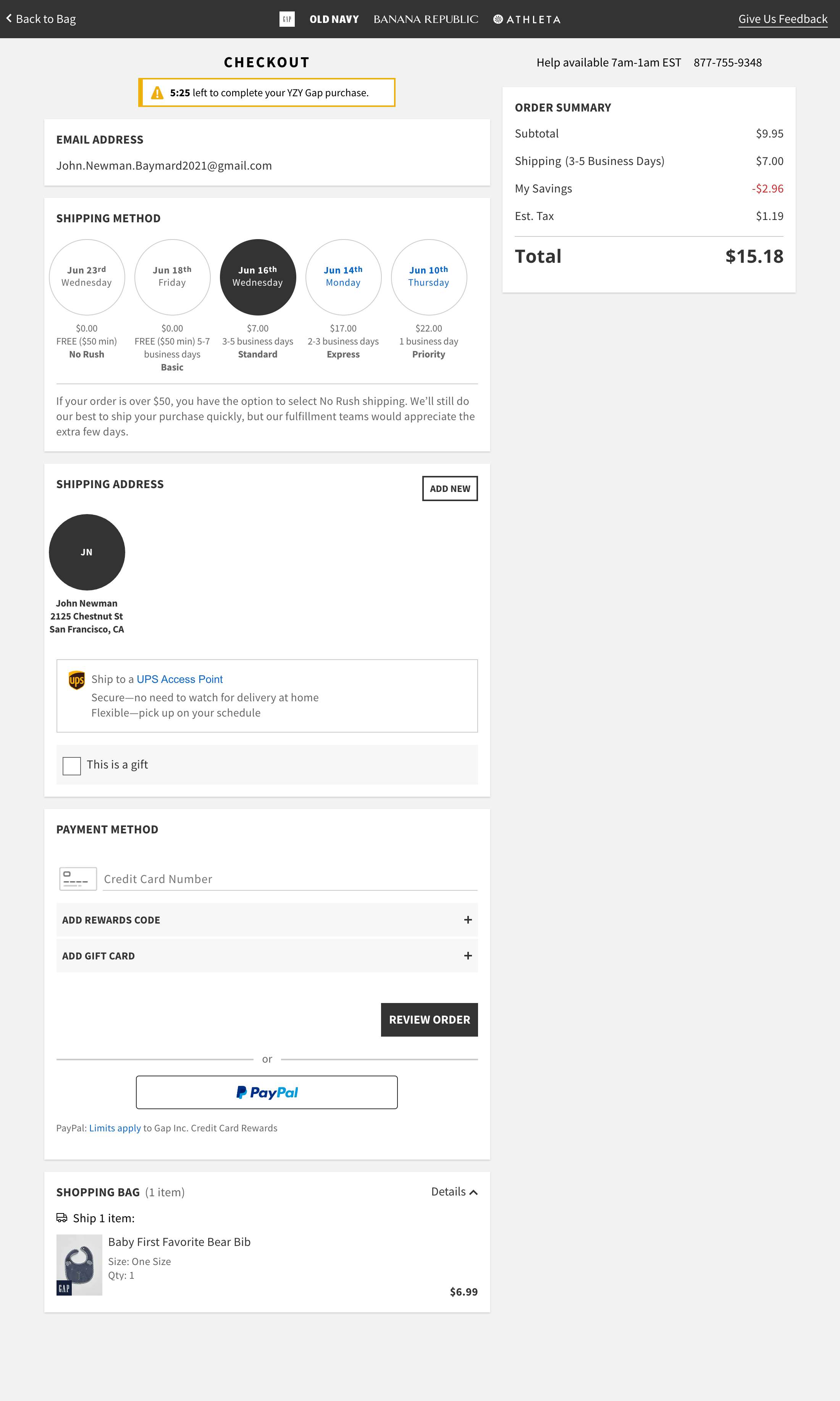Screen dimensions: 840x1401
Task: Check the This is a gift box
Action: [72, 765]
